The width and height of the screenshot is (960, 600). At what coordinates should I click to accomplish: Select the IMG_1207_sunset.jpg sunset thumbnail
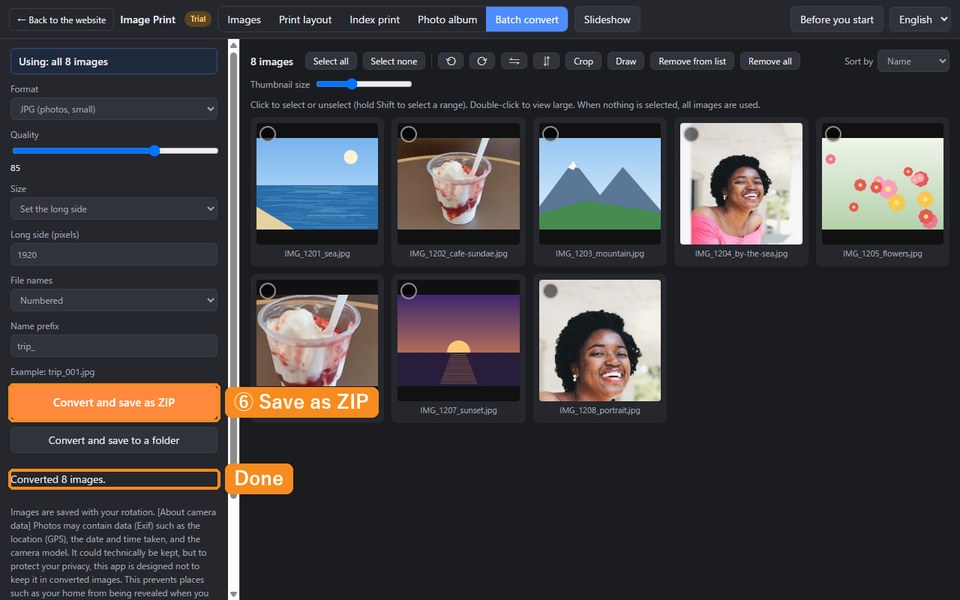pyautogui.click(x=459, y=340)
